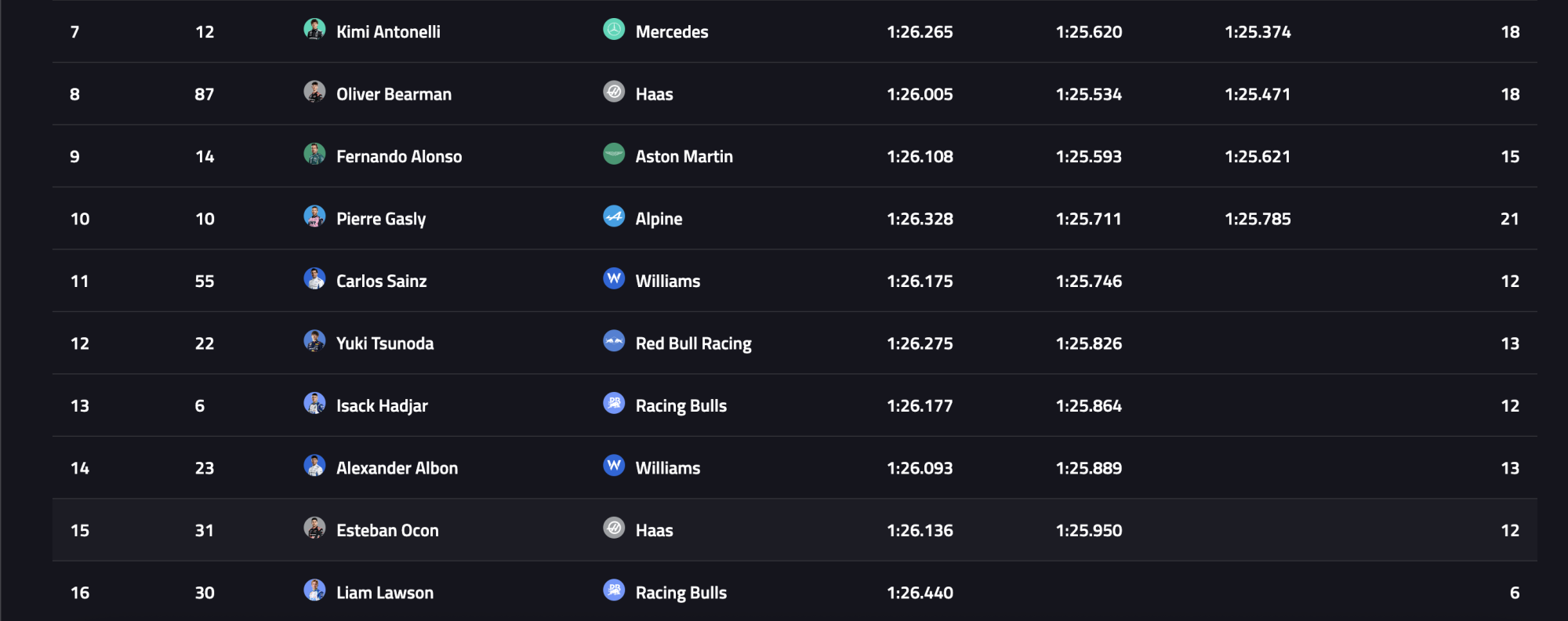Click the Williams logo beside Alexander Albon

614,466
